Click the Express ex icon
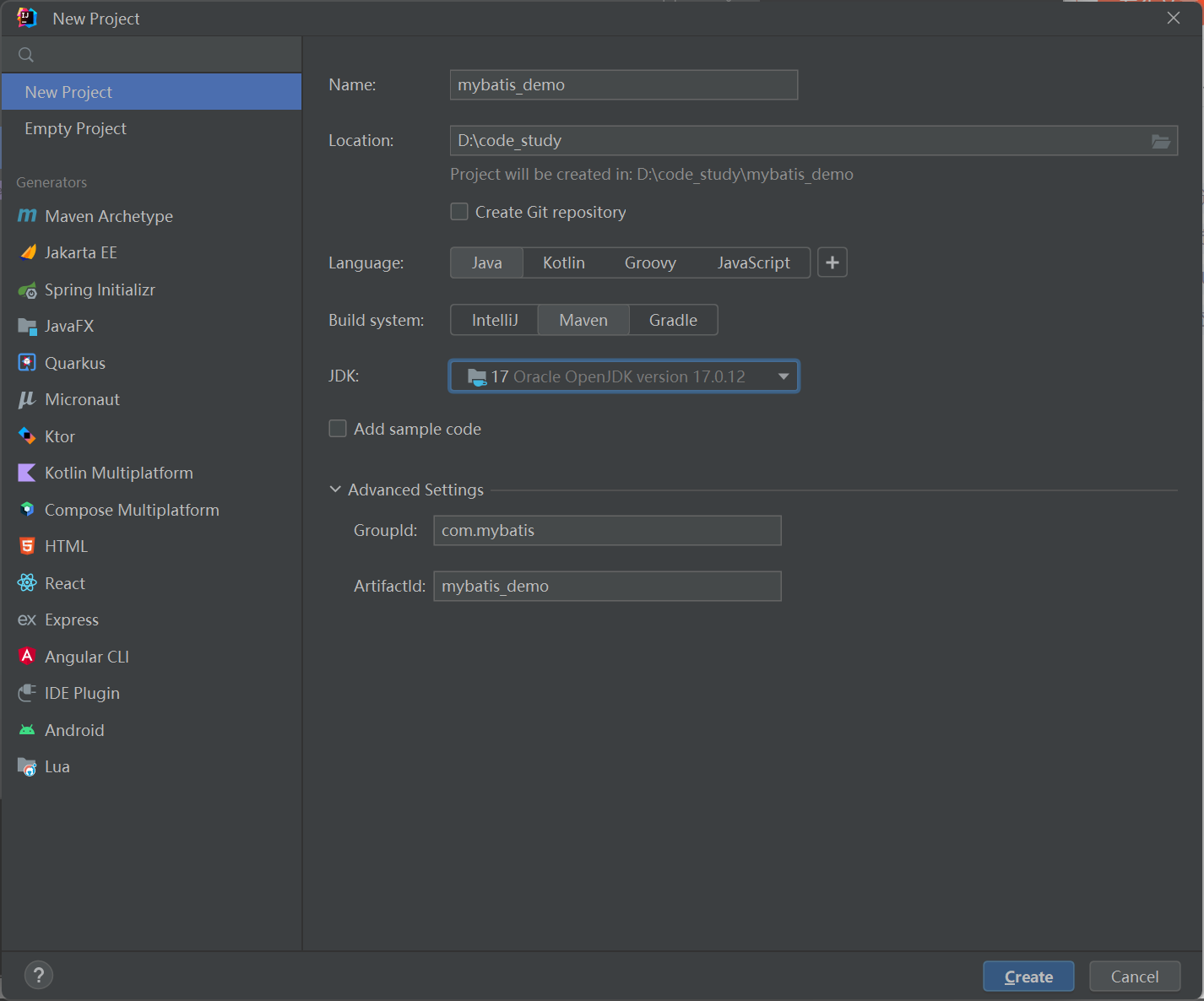Image resolution: width=1204 pixels, height=1001 pixels. (x=27, y=620)
